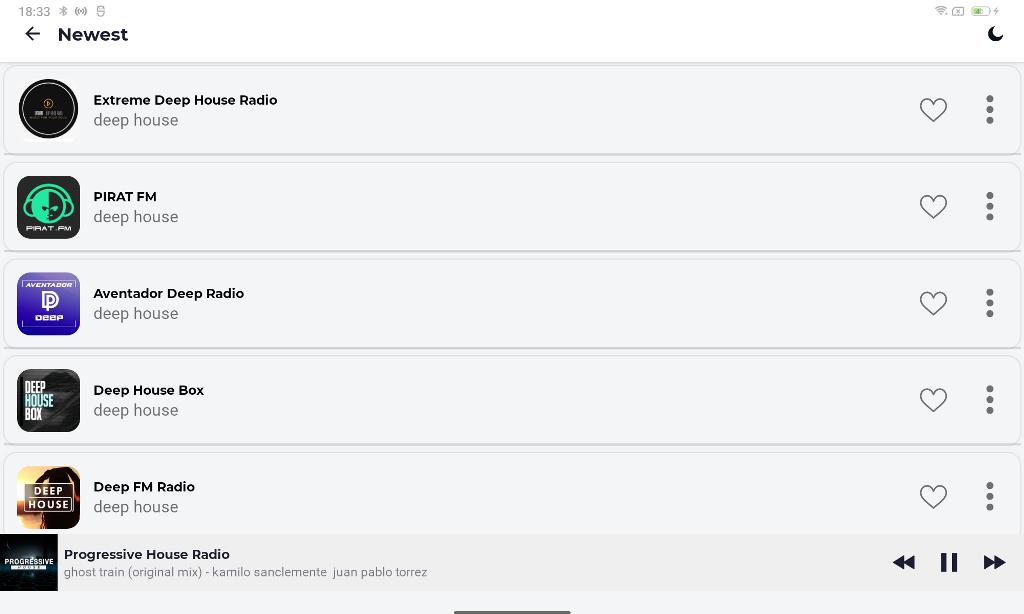Image resolution: width=1024 pixels, height=614 pixels.
Task: Open the PIRAT FM station logo
Action: tap(48, 207)
